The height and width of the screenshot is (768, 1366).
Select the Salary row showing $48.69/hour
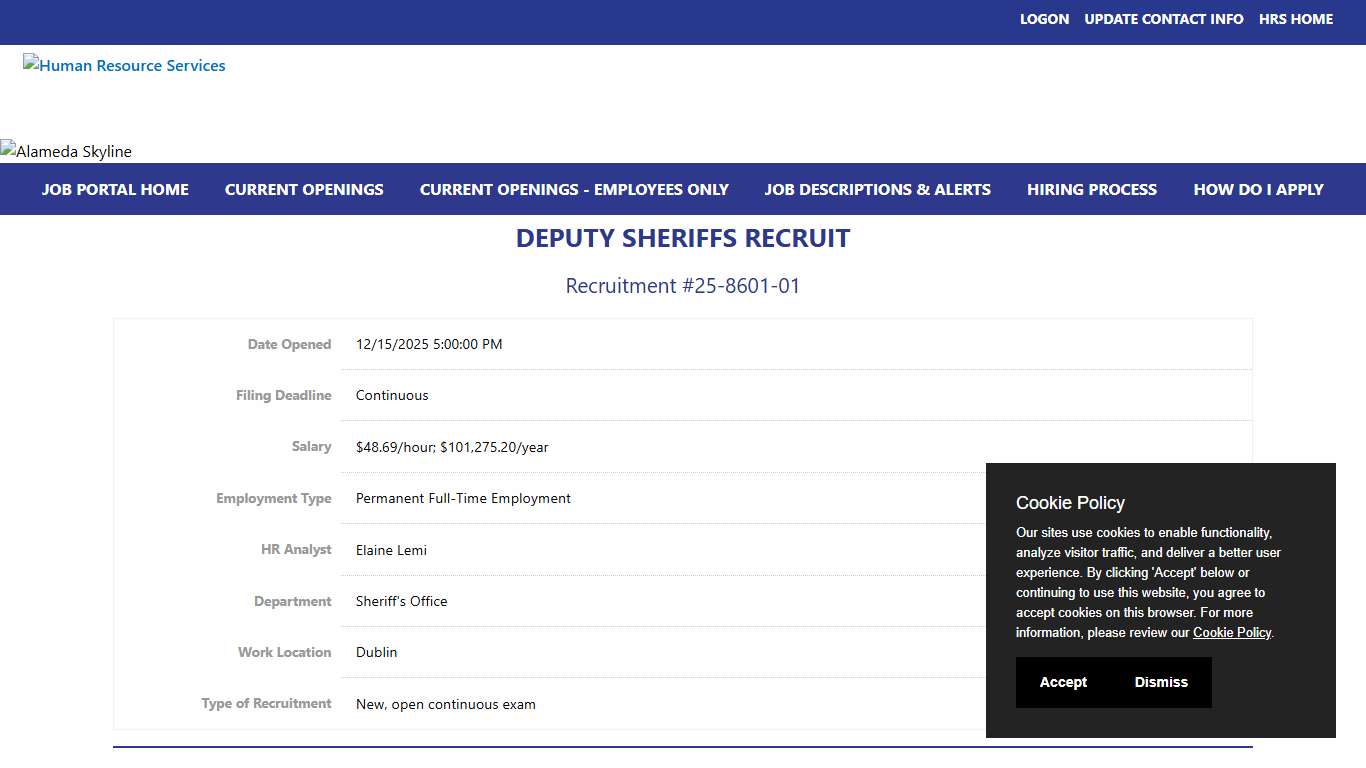coord(451,447)
